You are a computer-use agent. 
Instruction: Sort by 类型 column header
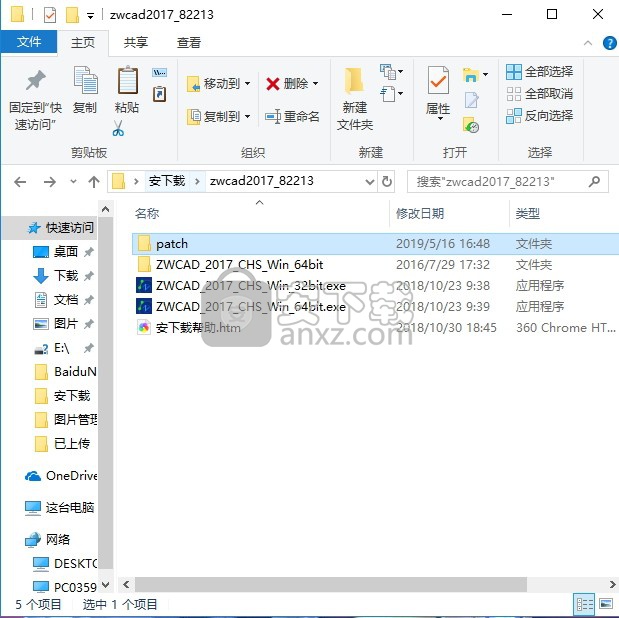[527, 214]
